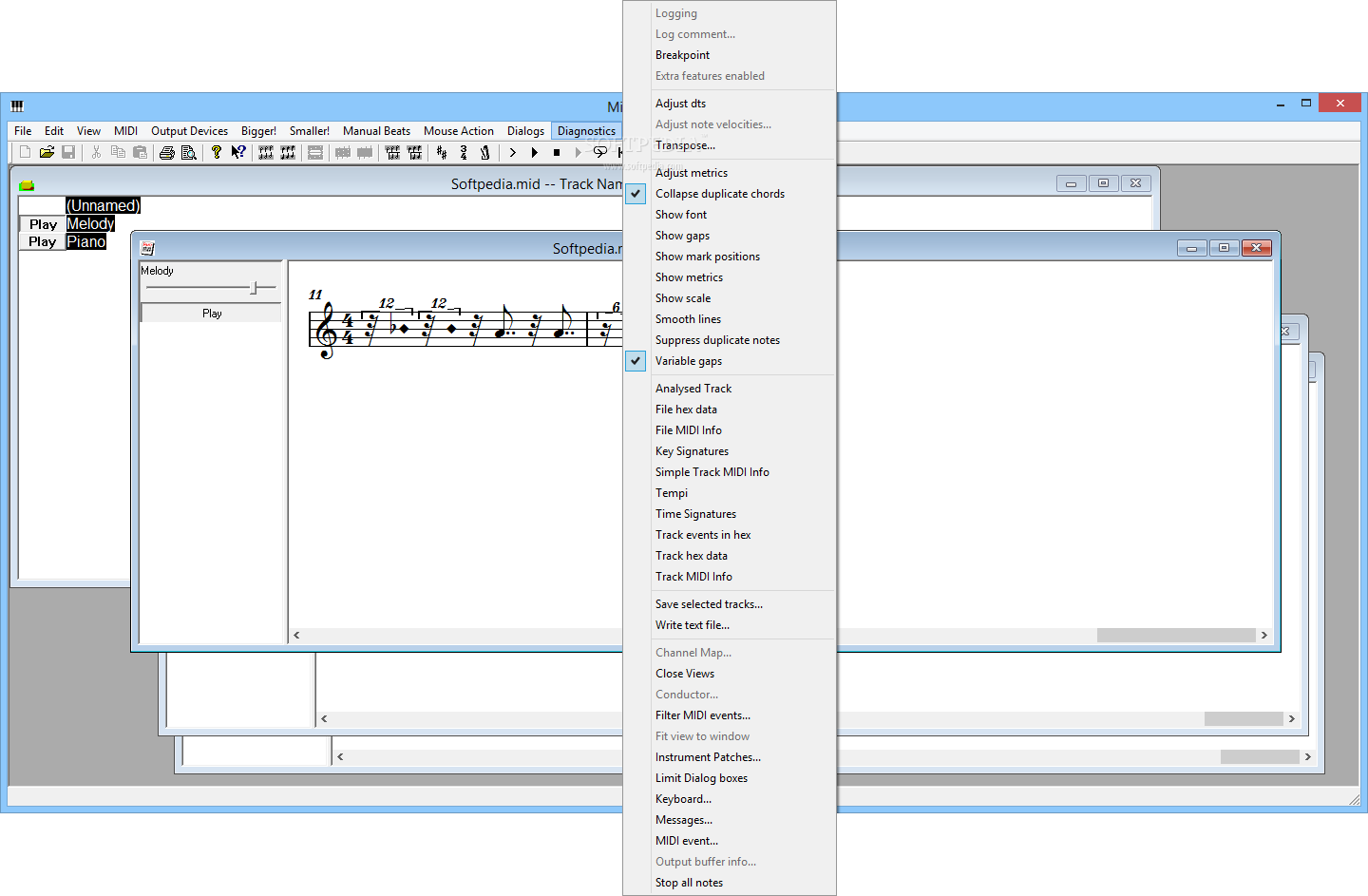
Task: Enable Show metrics option
Action: tap(730, 277)
